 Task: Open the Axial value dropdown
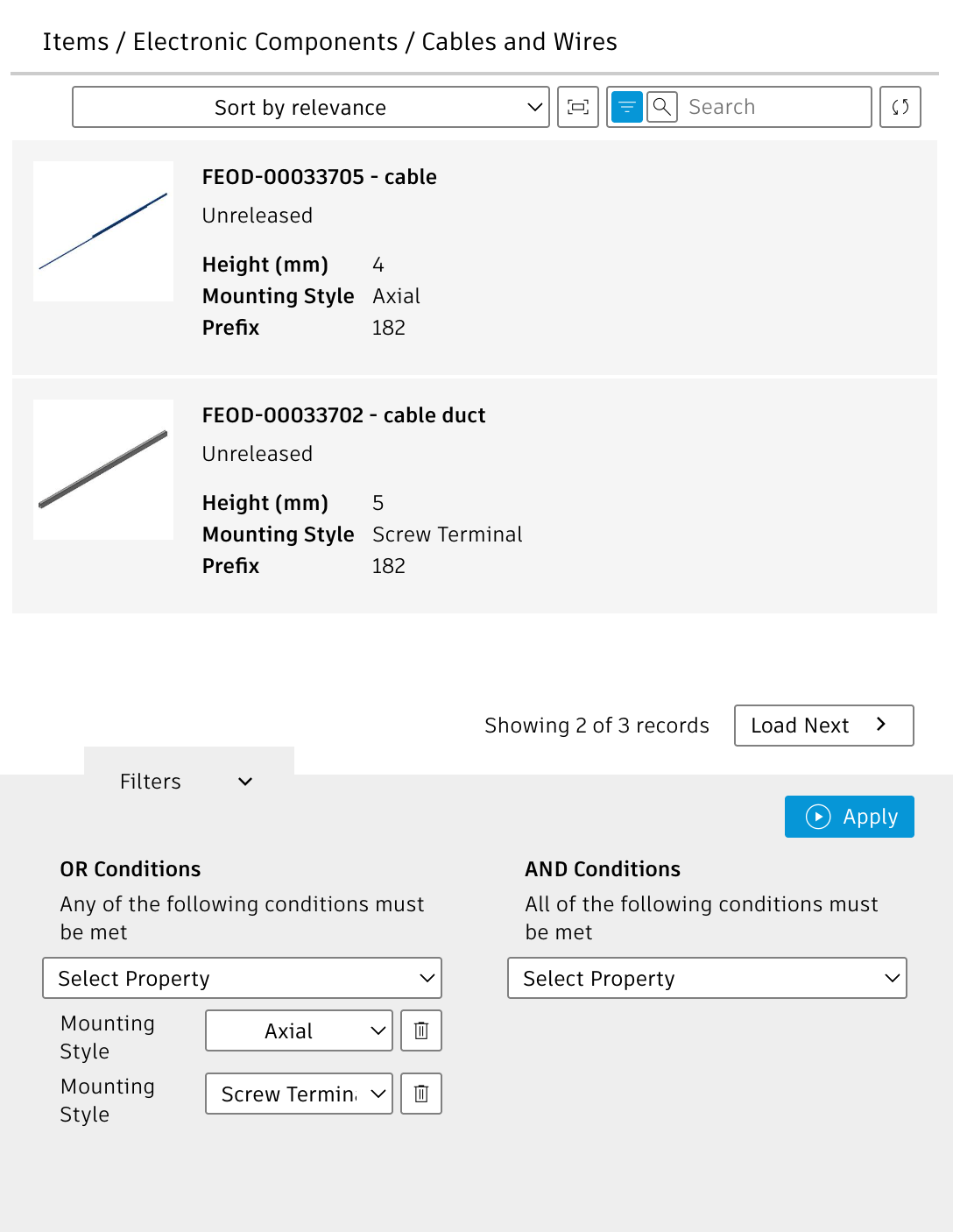click(x=299, y=1030)
